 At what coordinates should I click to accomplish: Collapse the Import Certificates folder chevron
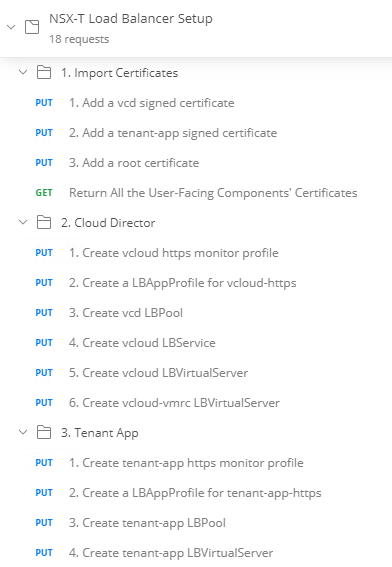[23, 72]
